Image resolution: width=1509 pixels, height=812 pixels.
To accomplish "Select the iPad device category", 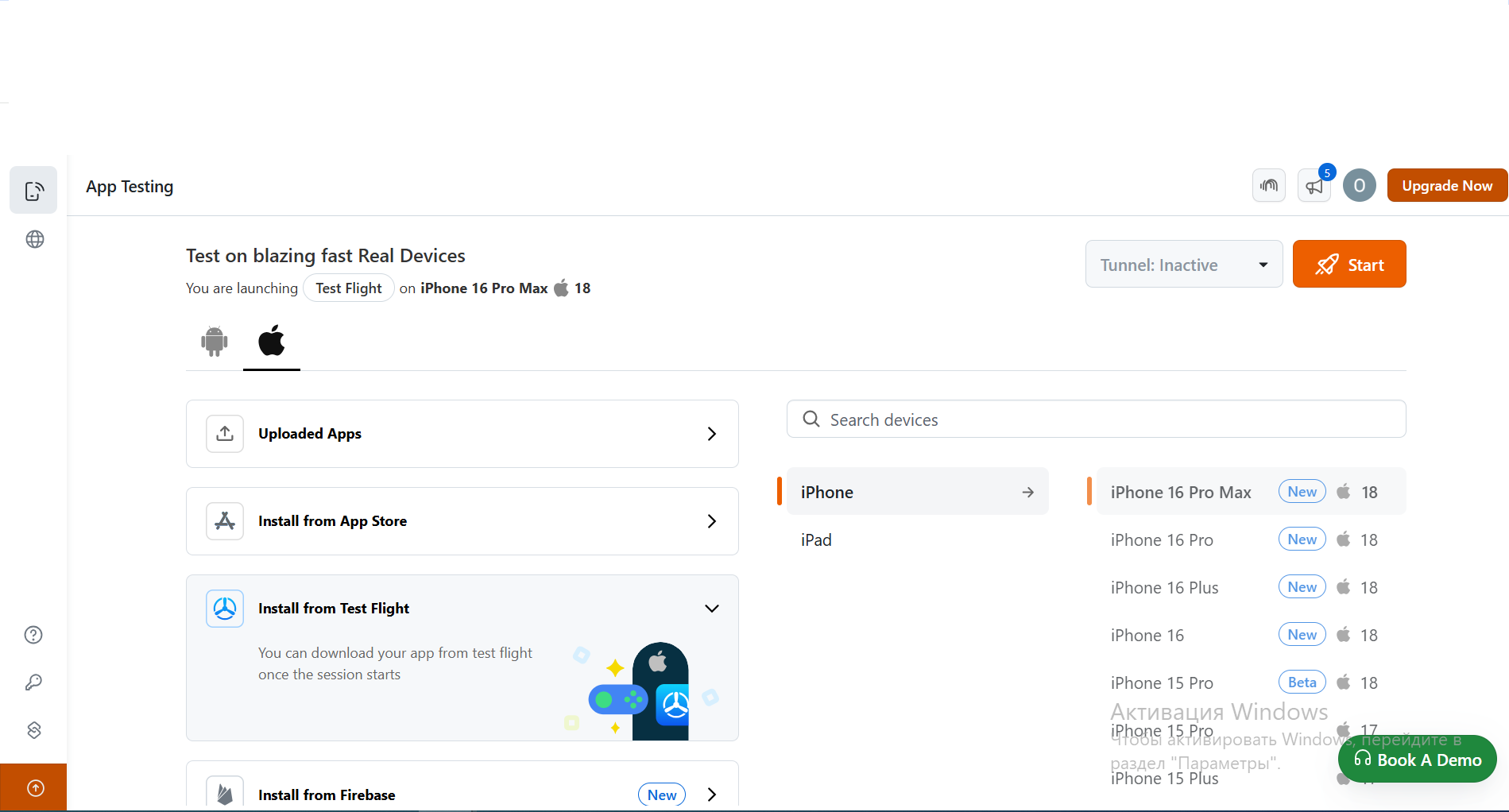I will point(816,540).
